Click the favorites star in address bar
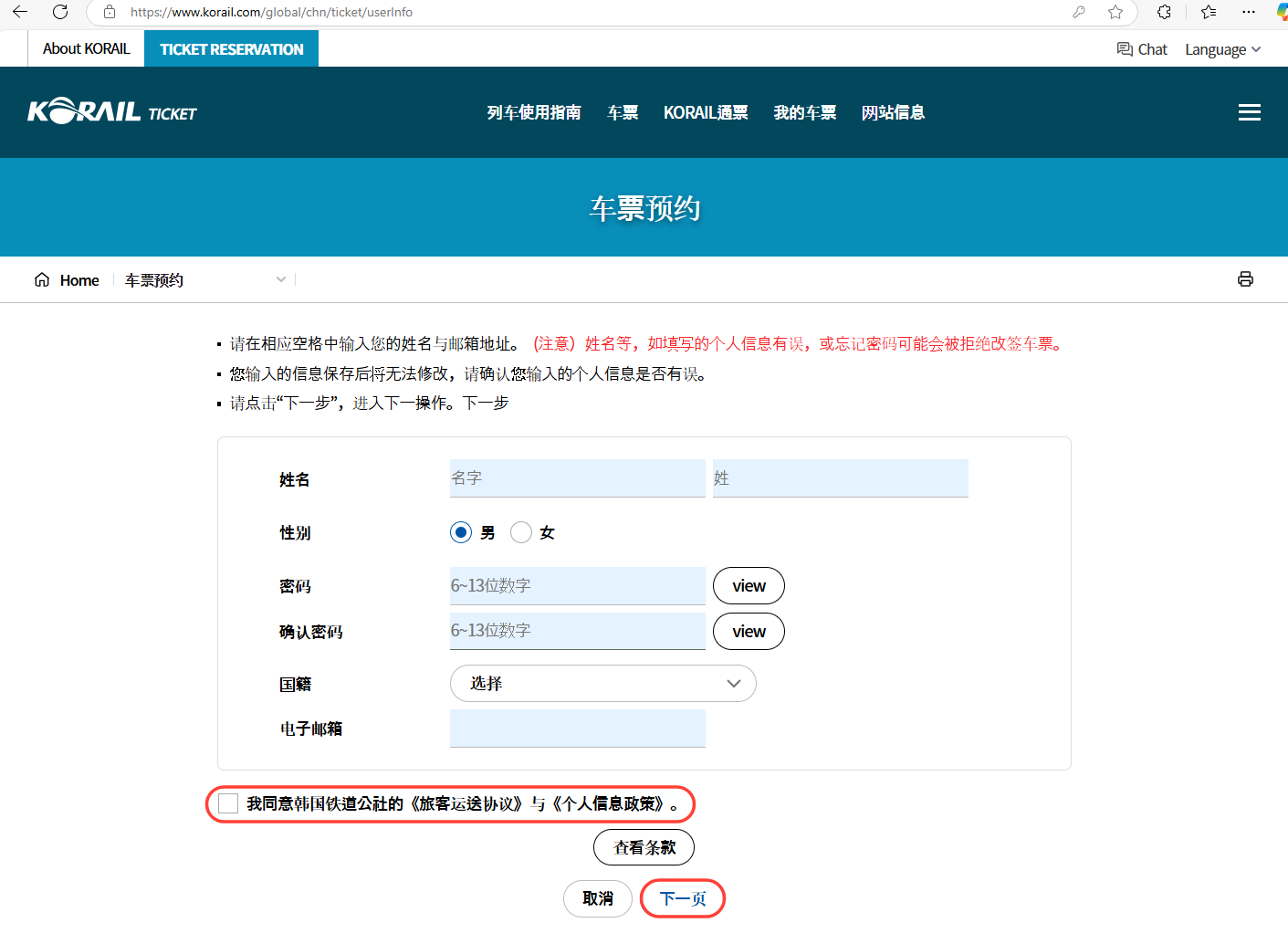1288x944 pixels. tap(1115, 12)
